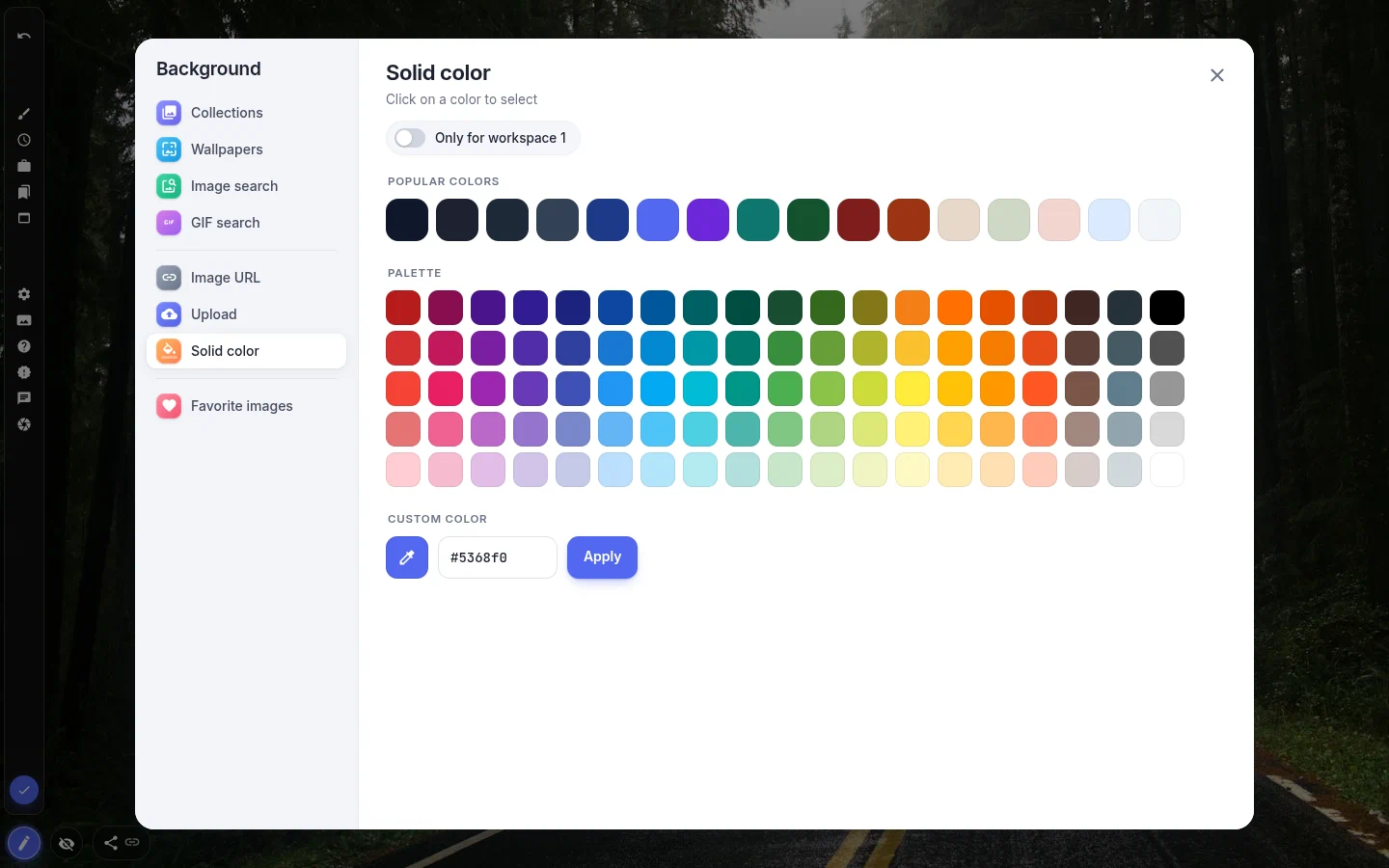Open the help question mark icon
This screenshot has height=868, width=1389.
click(x=24, y=346)
